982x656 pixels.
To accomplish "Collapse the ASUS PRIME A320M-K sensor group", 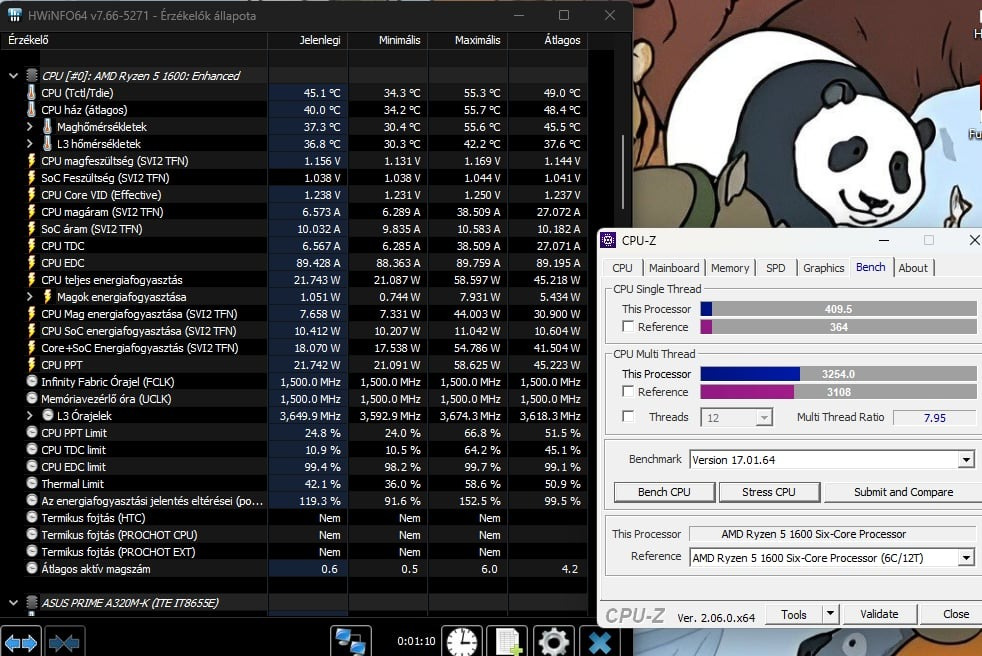I will tap(13, 603).
